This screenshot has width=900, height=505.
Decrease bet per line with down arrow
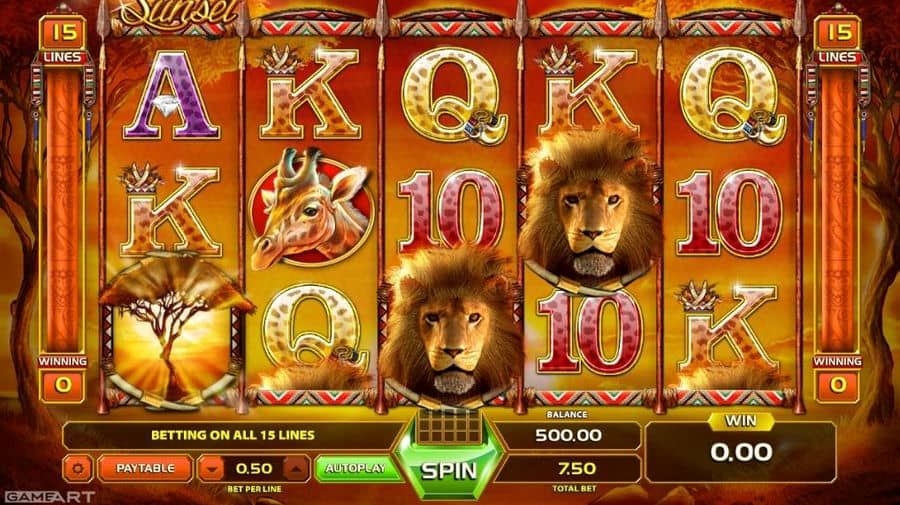tap(211, 468)
